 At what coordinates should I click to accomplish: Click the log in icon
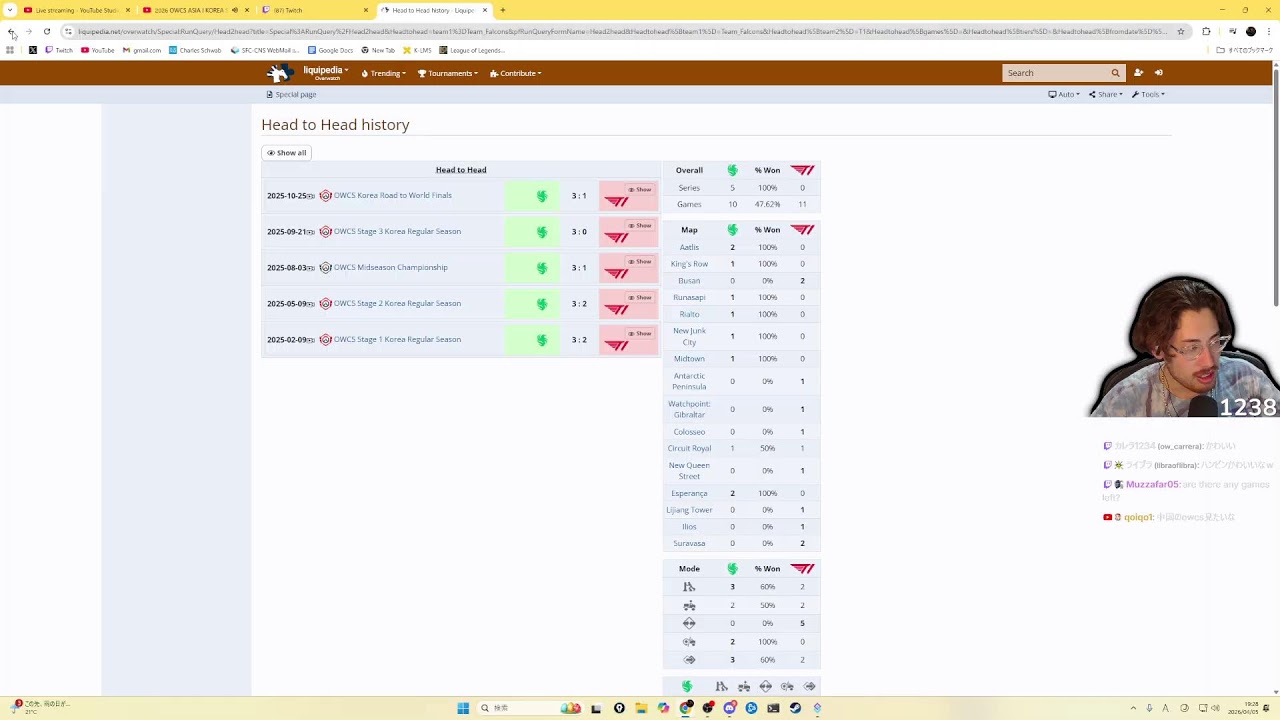point(1159,73)
